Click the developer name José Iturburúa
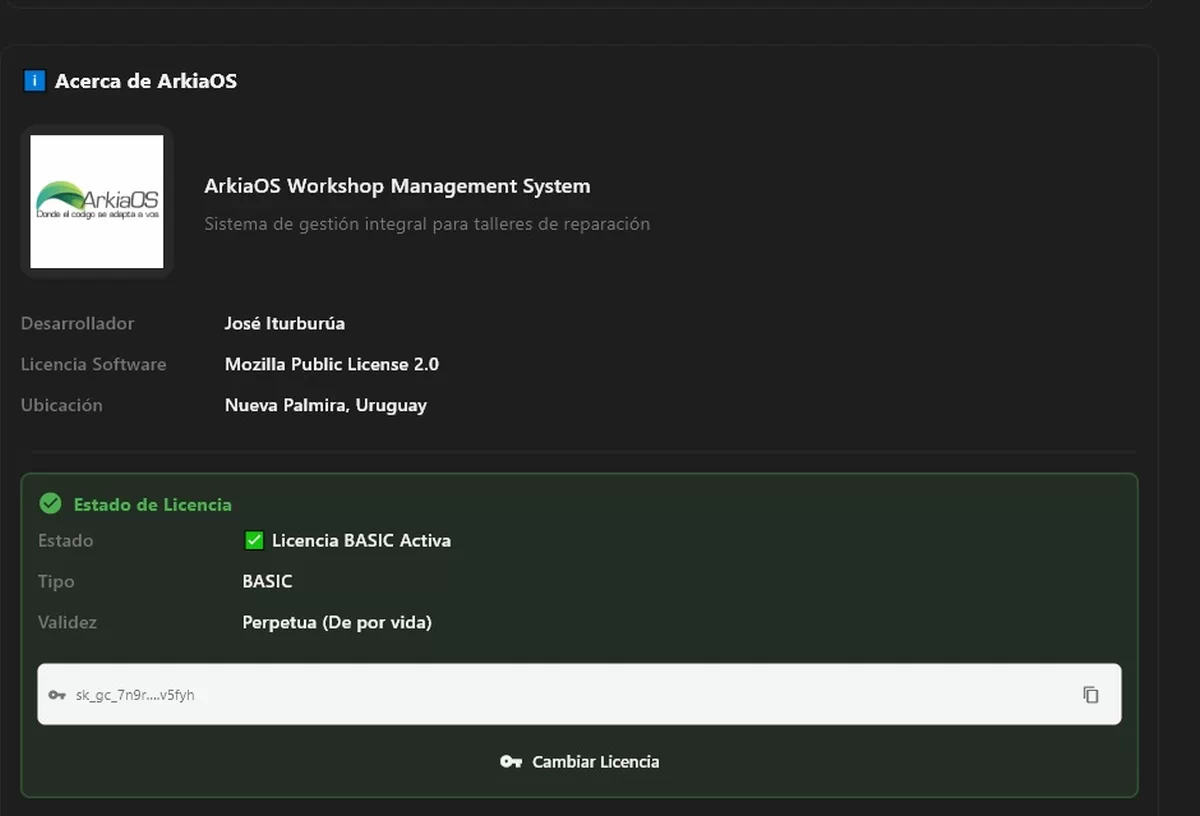The image size is (1200, 816). coord(285,323)
